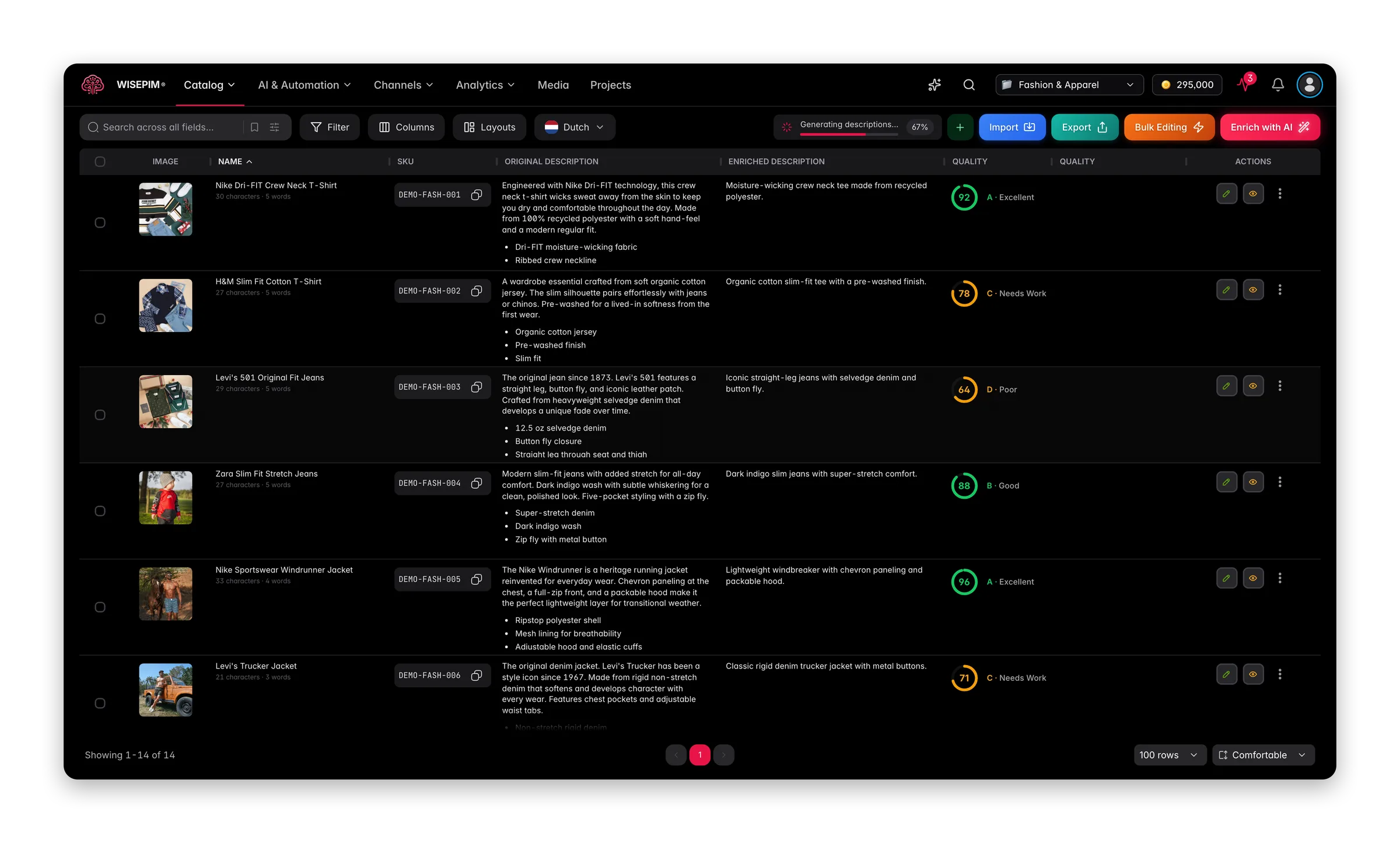Select Nike Dri-FIT Crew Neck T-Shirt checkbox
This screenshot has height=843, width=1400.
pyautogui.click(x=100, y=223)
